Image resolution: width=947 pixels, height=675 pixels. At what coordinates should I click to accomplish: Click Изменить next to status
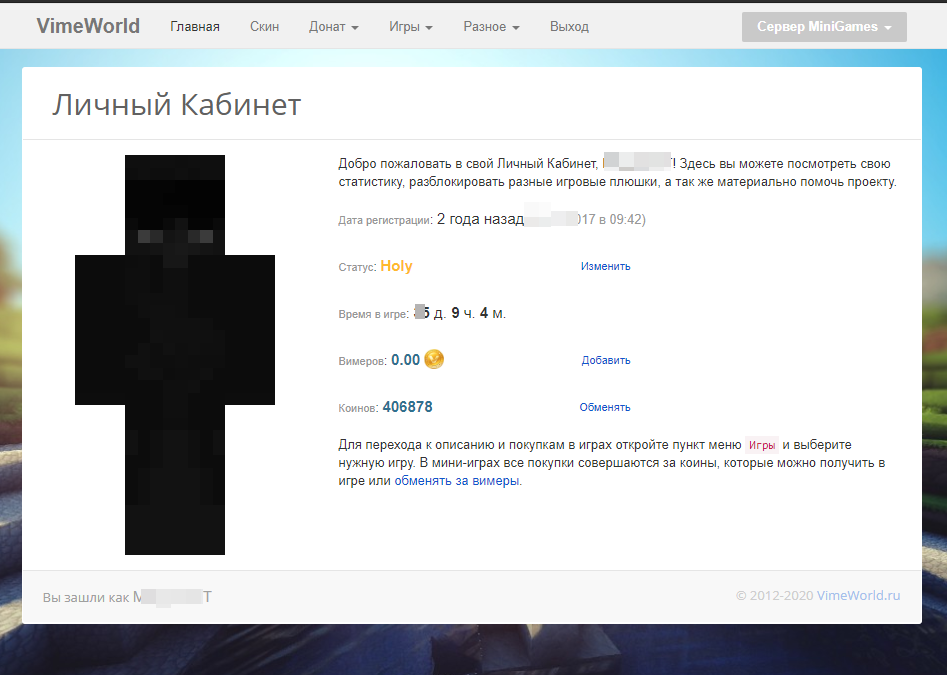pos(605,266)
